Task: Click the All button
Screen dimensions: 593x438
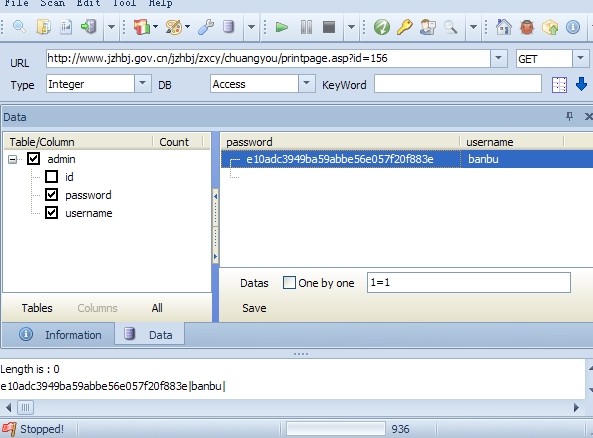Action: click(157, 308)
